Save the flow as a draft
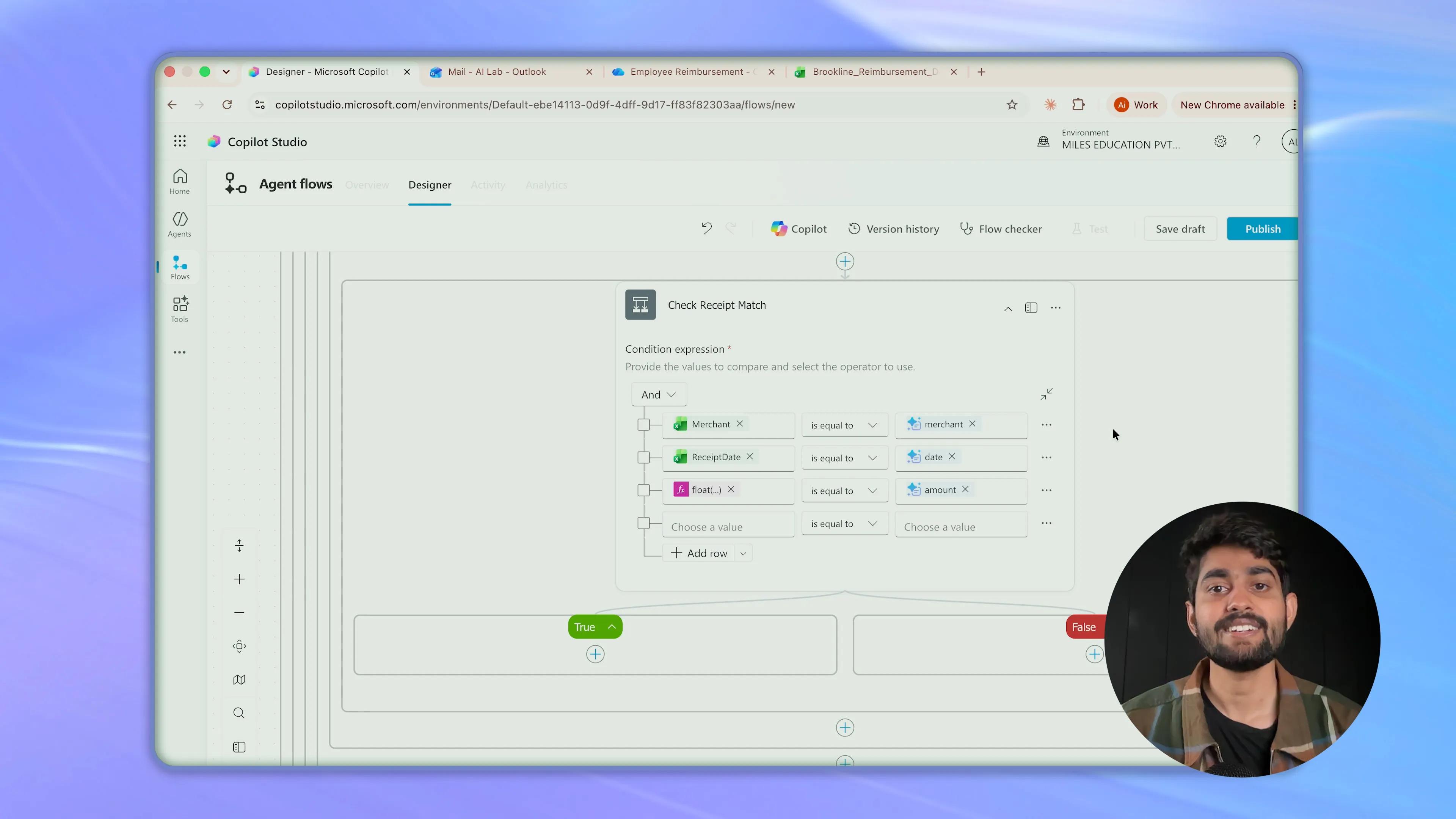Screen dimensions: 1456x819 click(x=1180, y=228)
